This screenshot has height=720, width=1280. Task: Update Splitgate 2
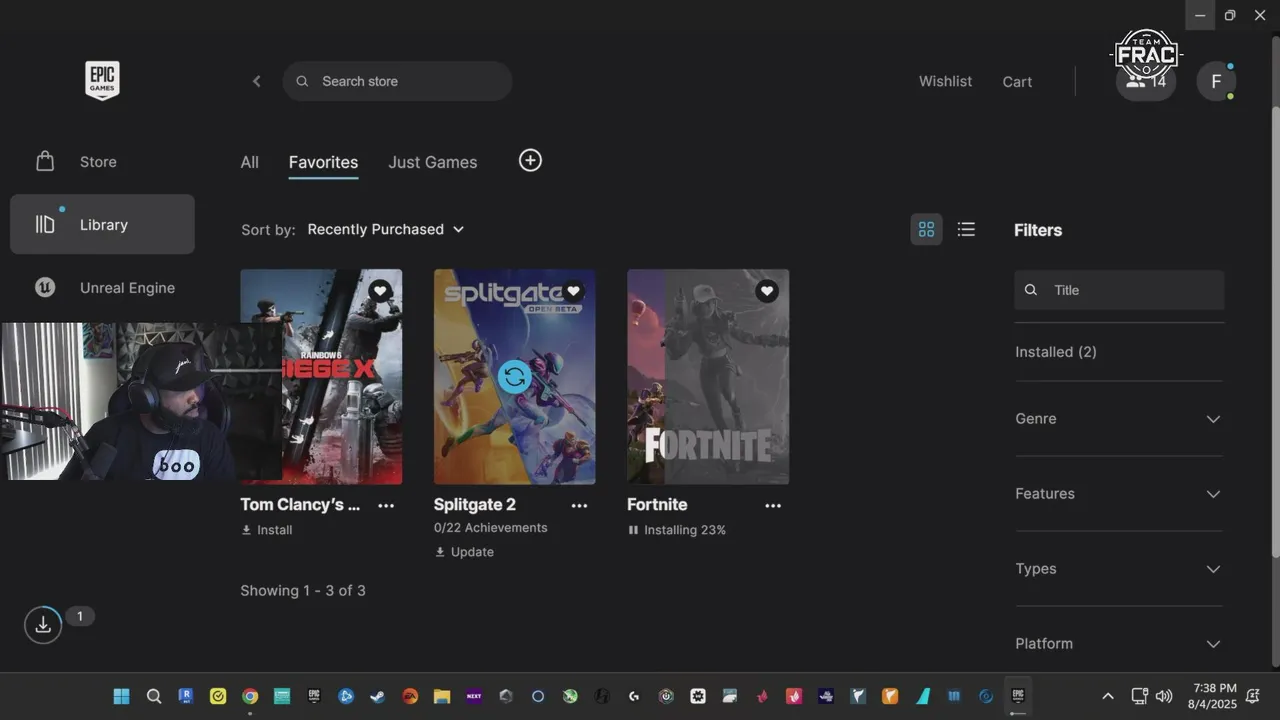(464, 552)
